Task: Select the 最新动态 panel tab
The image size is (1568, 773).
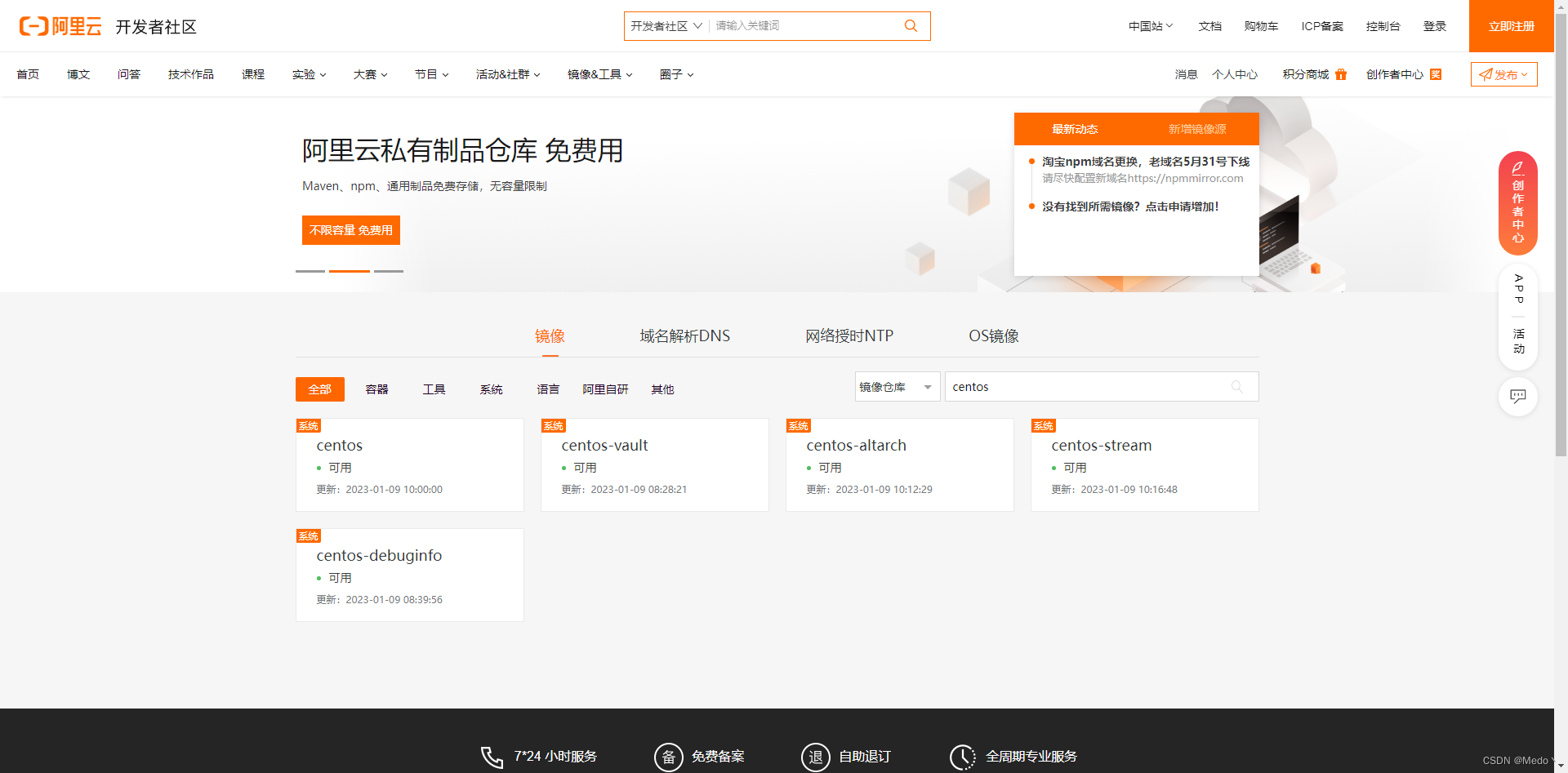Action: [1075, 129]
